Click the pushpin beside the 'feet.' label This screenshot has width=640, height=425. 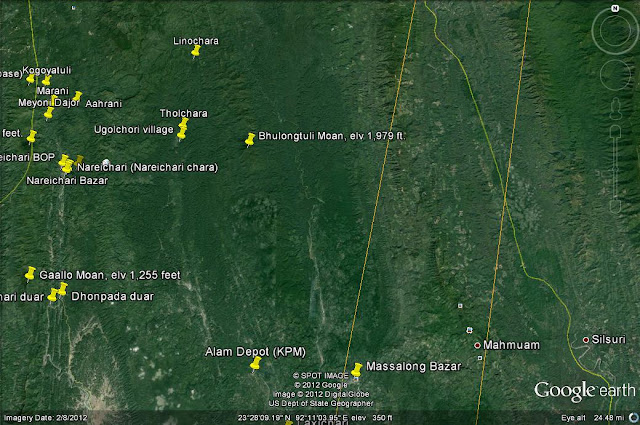tap(32, 137)
